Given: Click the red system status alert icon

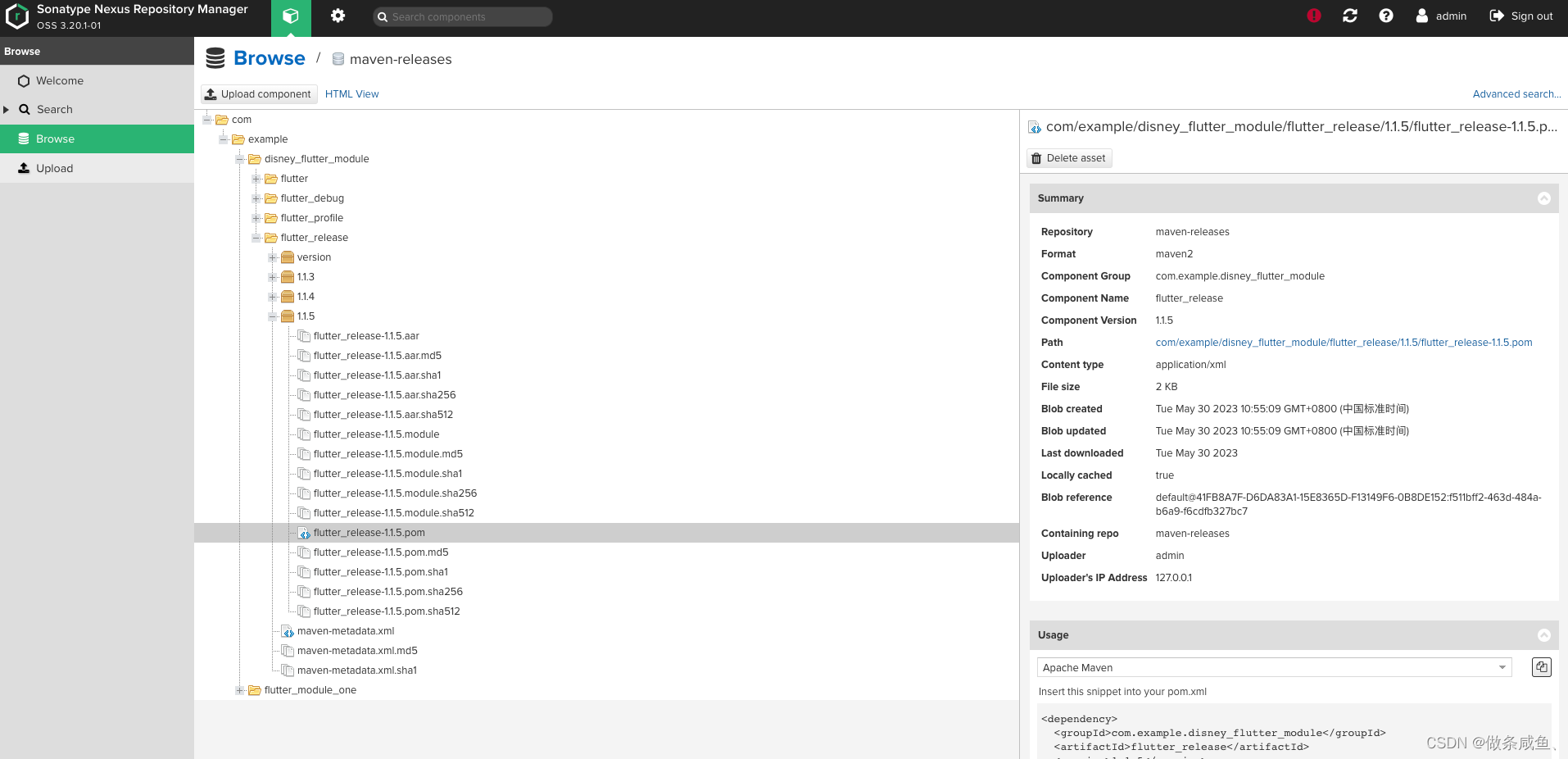Looking at the screenshot, I should click(1314, 16).
